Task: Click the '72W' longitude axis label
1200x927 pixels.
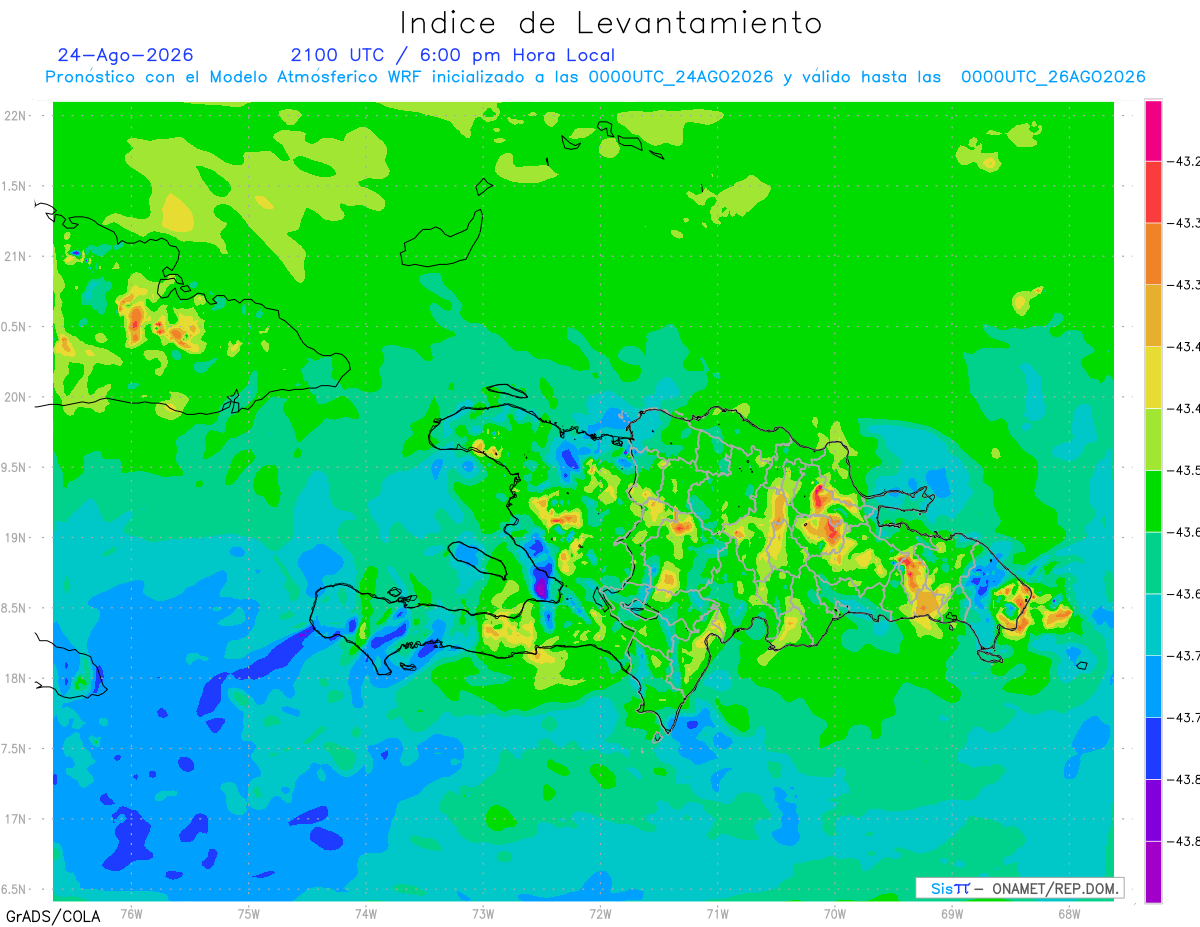Action: coord(600,913)
